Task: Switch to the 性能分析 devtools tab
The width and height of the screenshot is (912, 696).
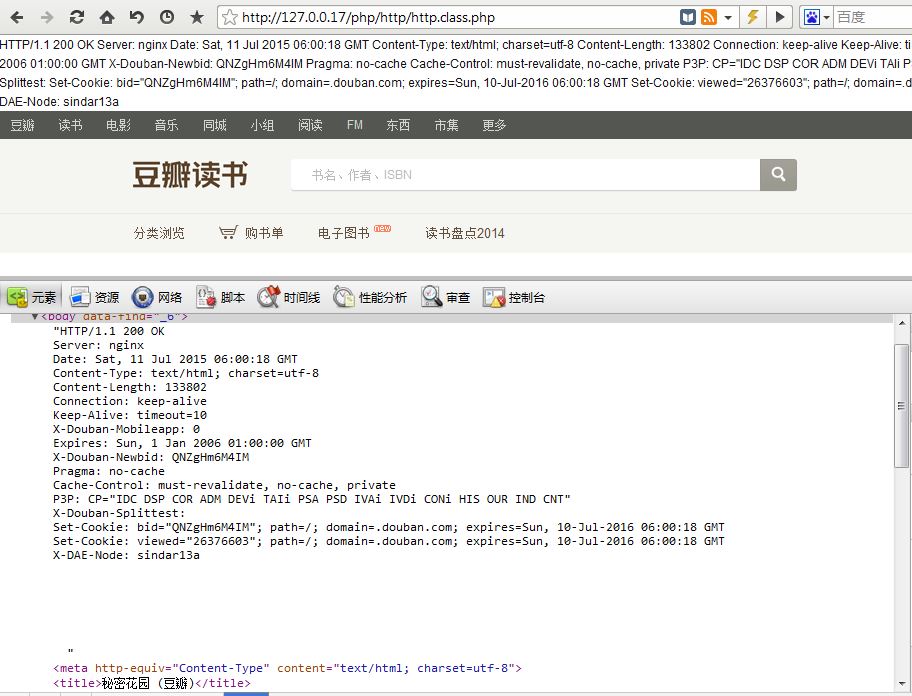Action: (x=370, y=297)
